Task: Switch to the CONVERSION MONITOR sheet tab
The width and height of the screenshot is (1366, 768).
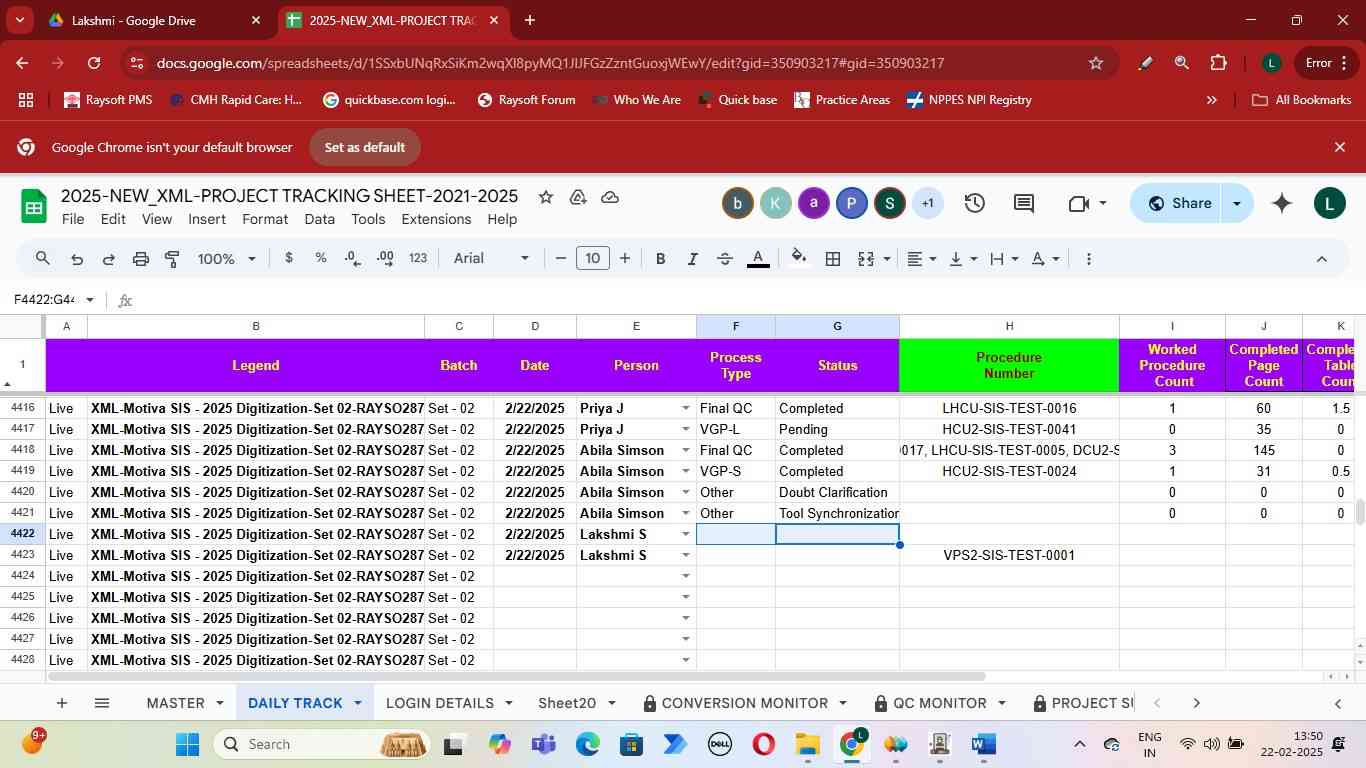Action: (744, 703)
